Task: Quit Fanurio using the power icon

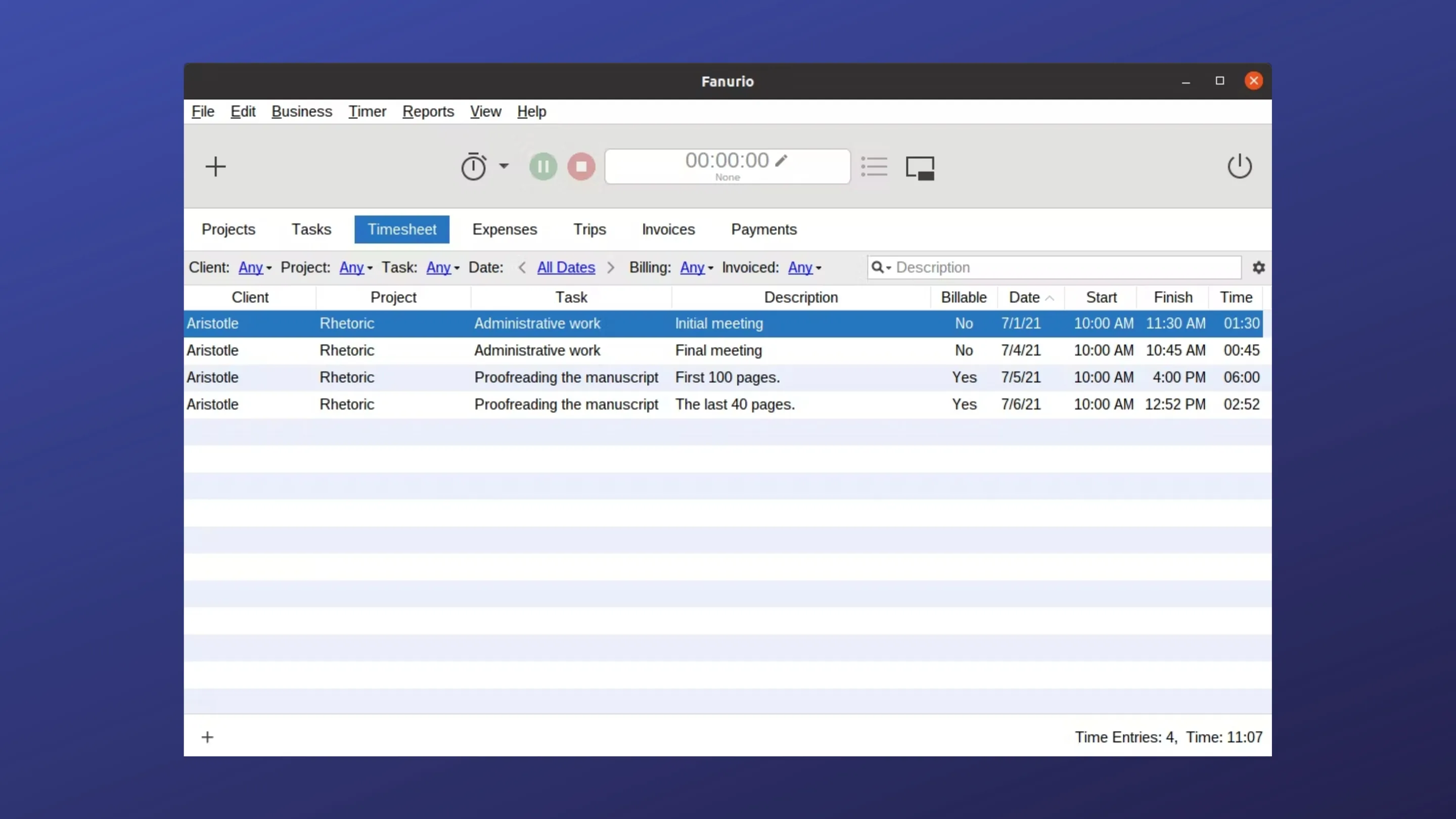Action: (x=1240, y=166)
